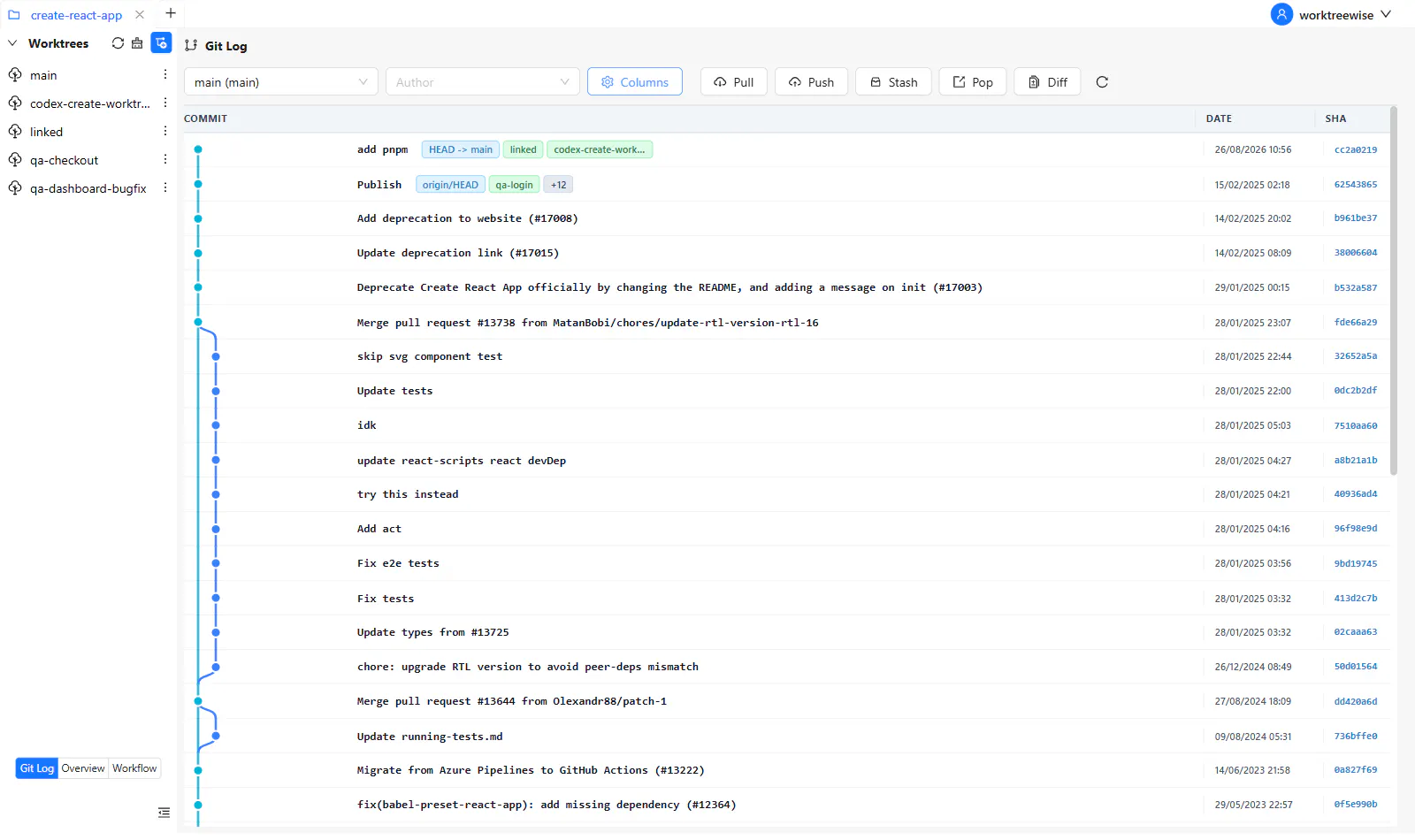Image resolution: width=1415 pixels, height=840 pixels.
Task: Select the codex-create-worktr... worktree
Action: pyautogui.click(x=88, y=103)
